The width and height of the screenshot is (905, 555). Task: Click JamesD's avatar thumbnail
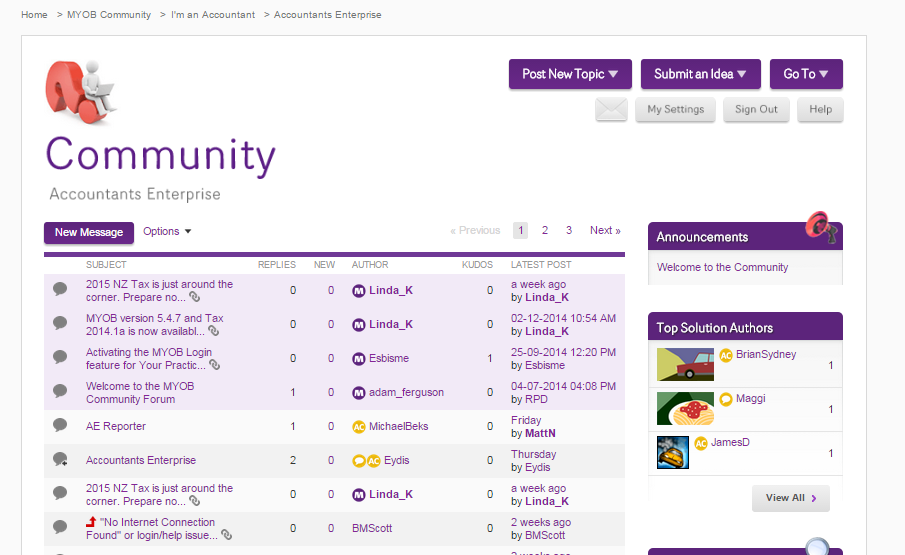(672, 452)
